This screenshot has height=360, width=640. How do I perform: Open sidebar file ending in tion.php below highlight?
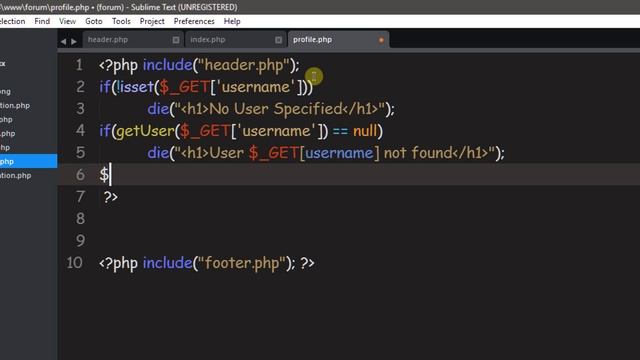tap(16, 176)
